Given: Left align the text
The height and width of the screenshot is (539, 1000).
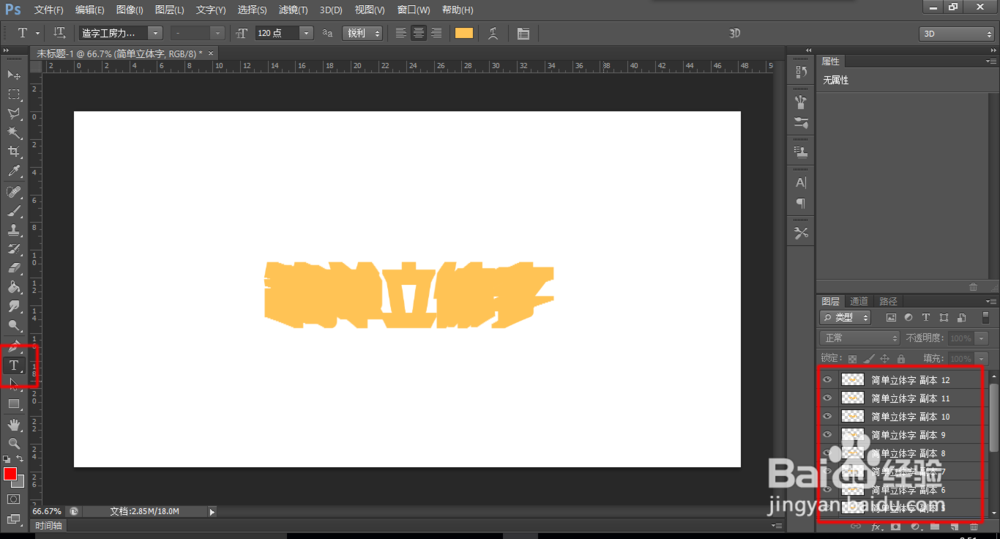Looking at the screenshot, I should click(401, 33).
